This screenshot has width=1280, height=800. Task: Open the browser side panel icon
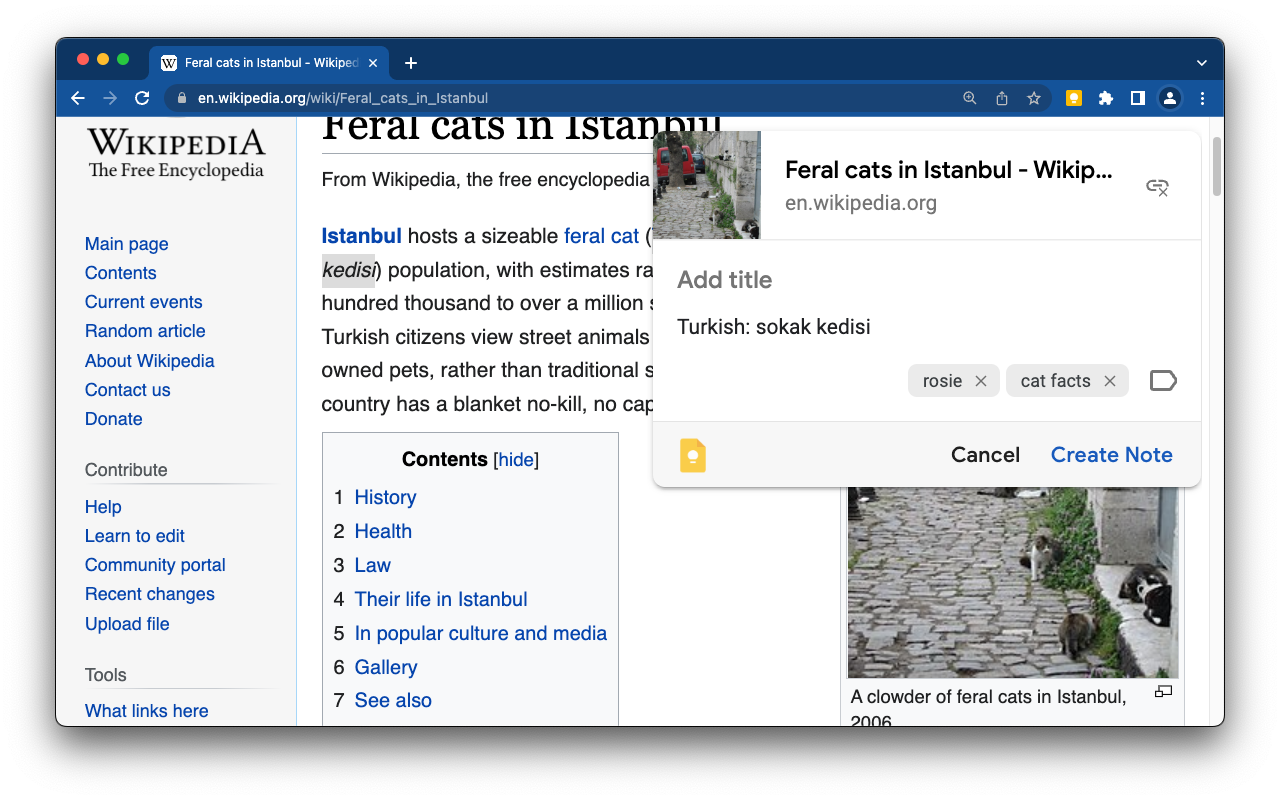click(x=1137, y=98)
